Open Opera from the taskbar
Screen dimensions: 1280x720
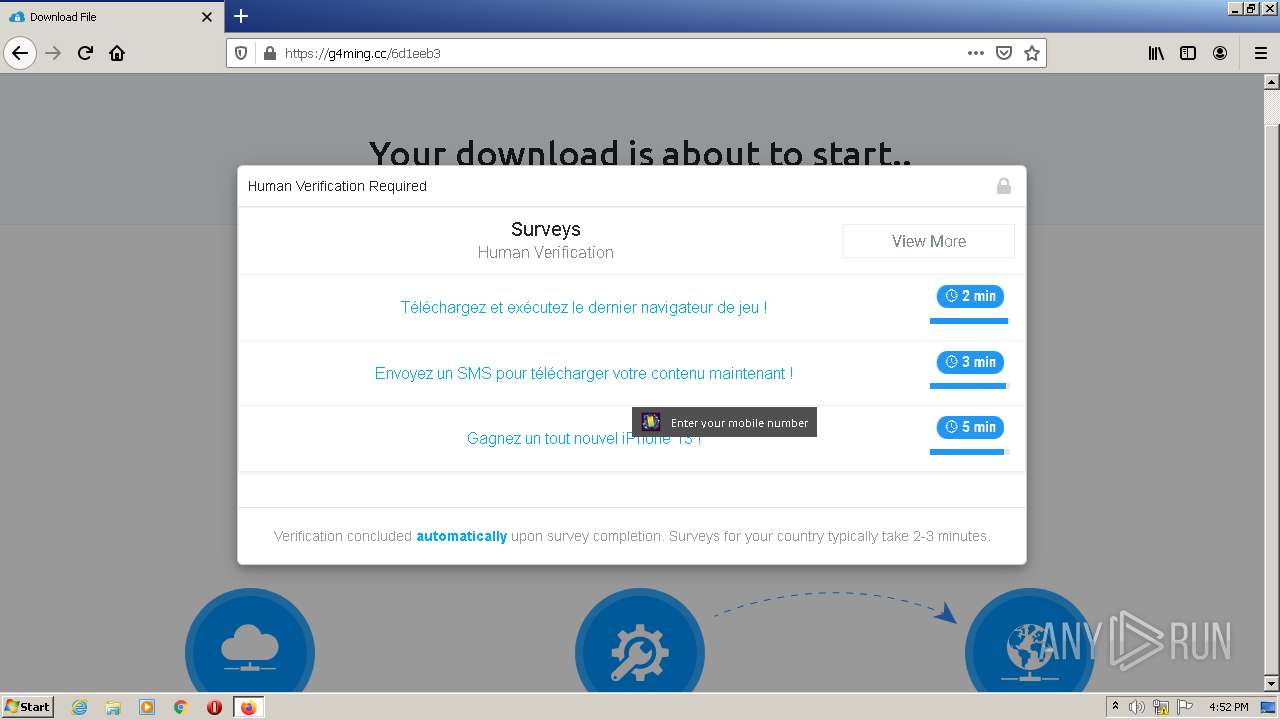point(214,707)
